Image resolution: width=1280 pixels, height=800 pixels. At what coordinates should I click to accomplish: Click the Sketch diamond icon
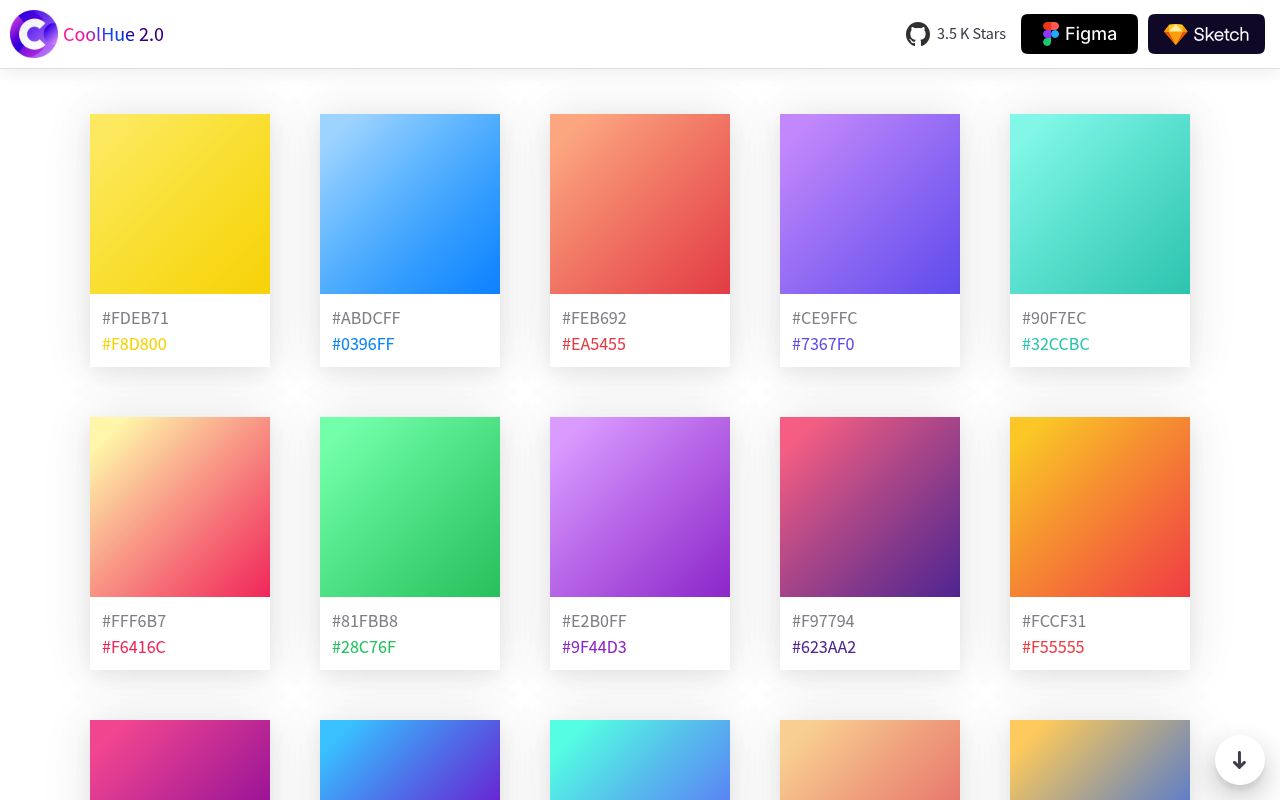click(x=1176, y=34)
